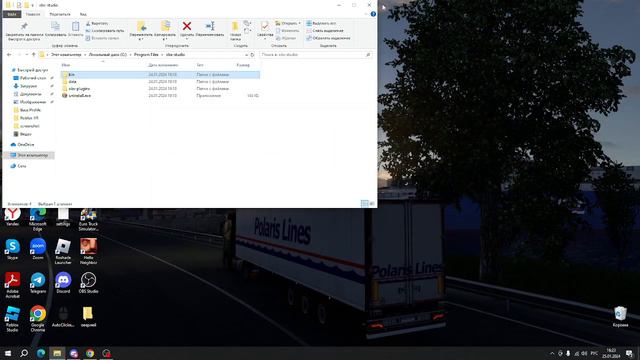The width and height of the screenshot is (640, 360).
Task: Select the Hello Neighbor desktop icon
Action: [x=88, y=251]
